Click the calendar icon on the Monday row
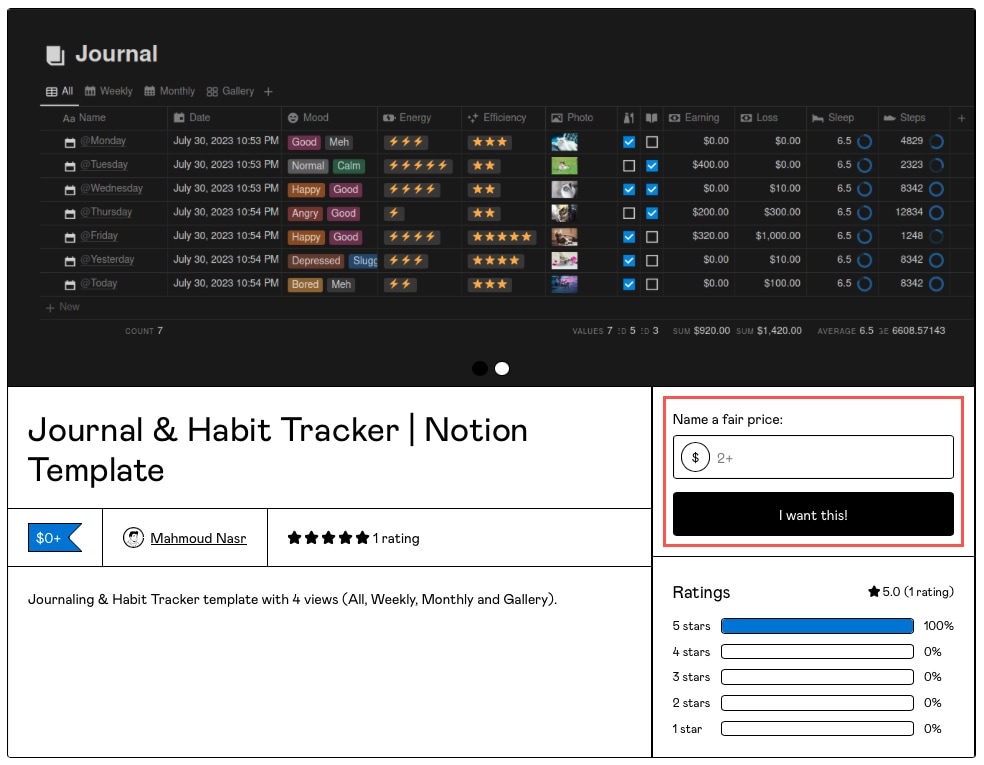 (x=70, y=142)
